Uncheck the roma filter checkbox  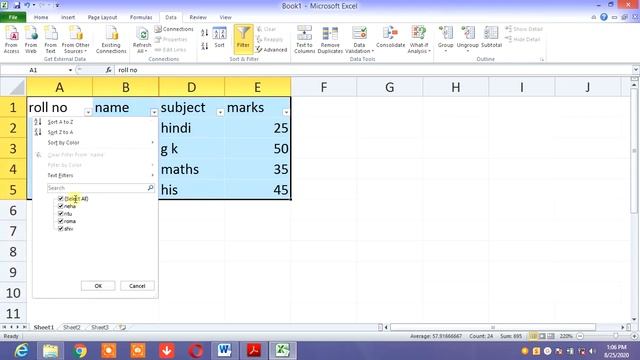[x=61, y=221]
